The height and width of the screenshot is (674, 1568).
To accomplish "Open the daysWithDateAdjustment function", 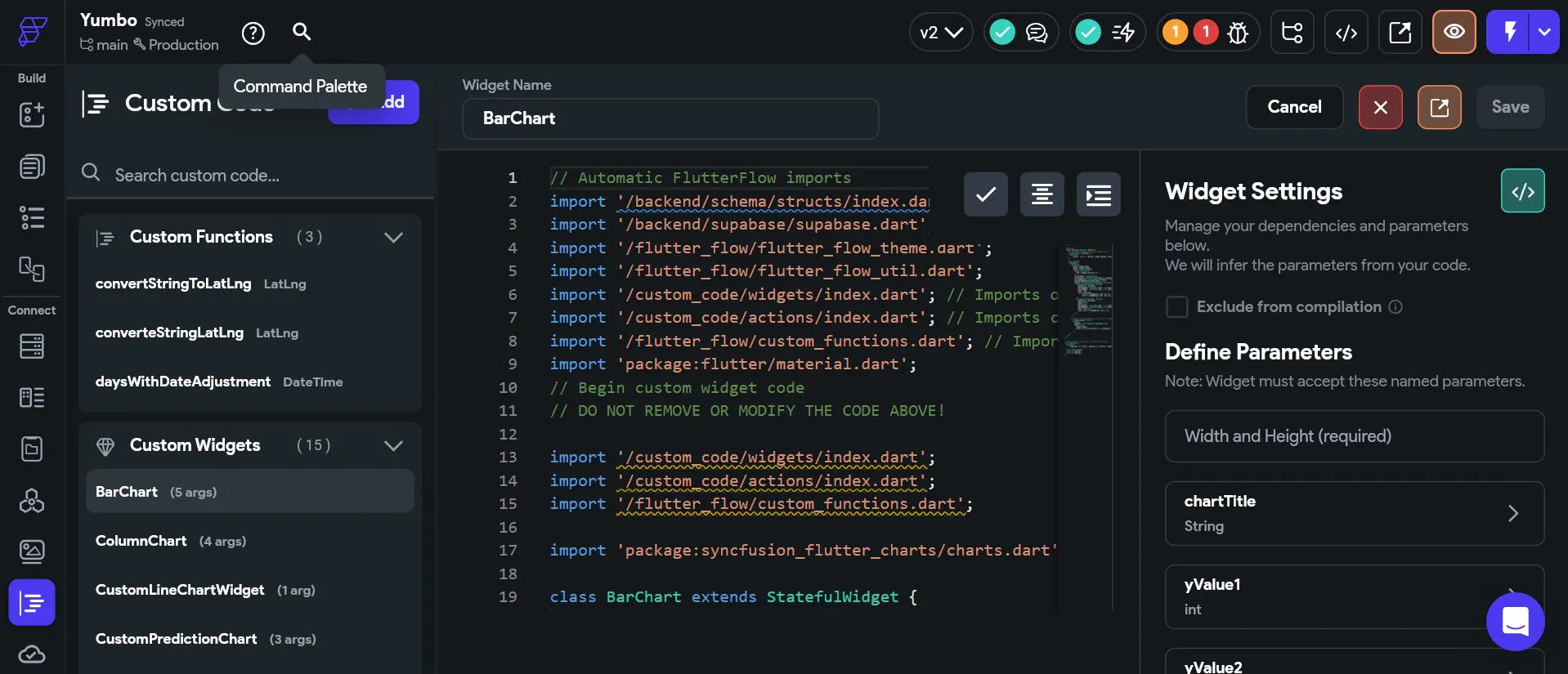I will 250,382.
